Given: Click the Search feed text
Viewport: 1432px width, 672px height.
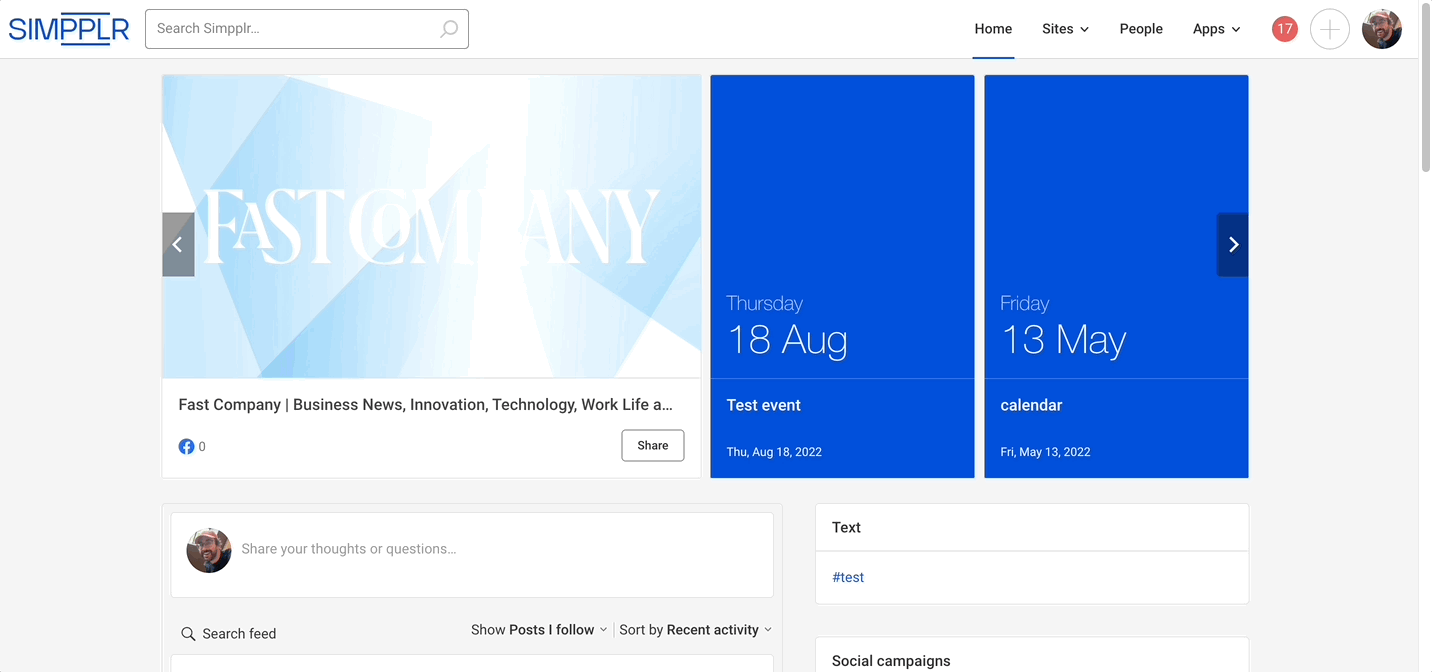Looking at the screenshot, I should (x=239, y=634).
